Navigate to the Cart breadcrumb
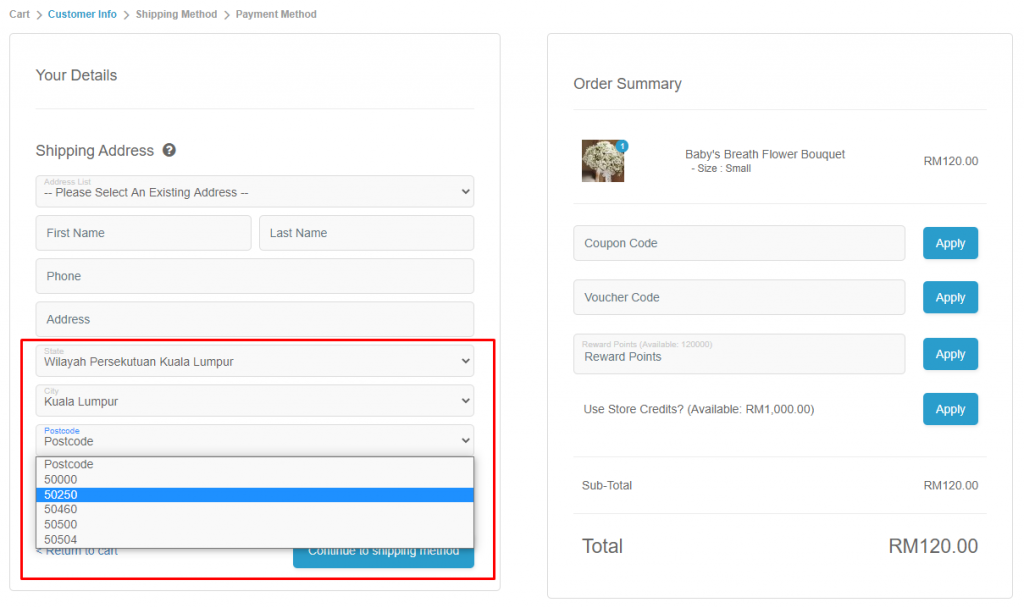1024x608 pixels. coord(19,14)
